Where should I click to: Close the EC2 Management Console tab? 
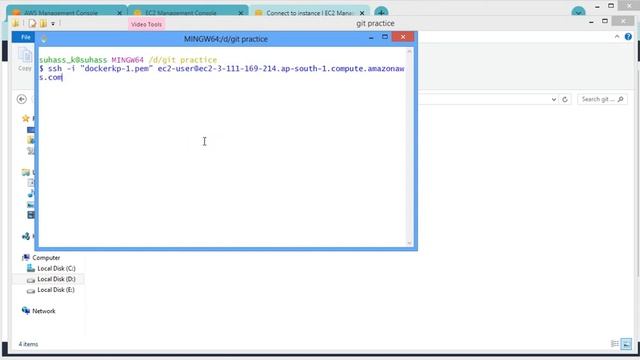241,13
